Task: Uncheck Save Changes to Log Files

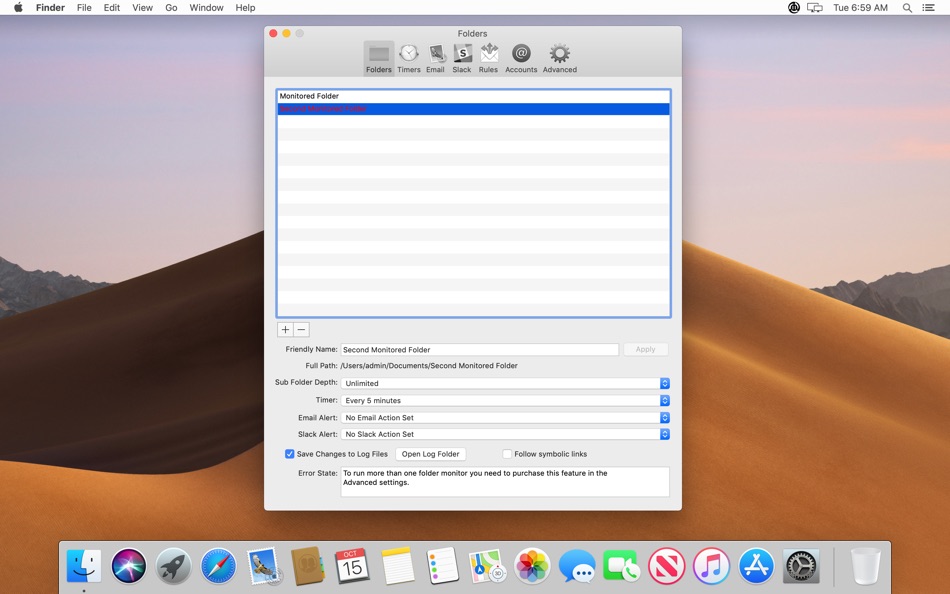Action: pos(290,454)
